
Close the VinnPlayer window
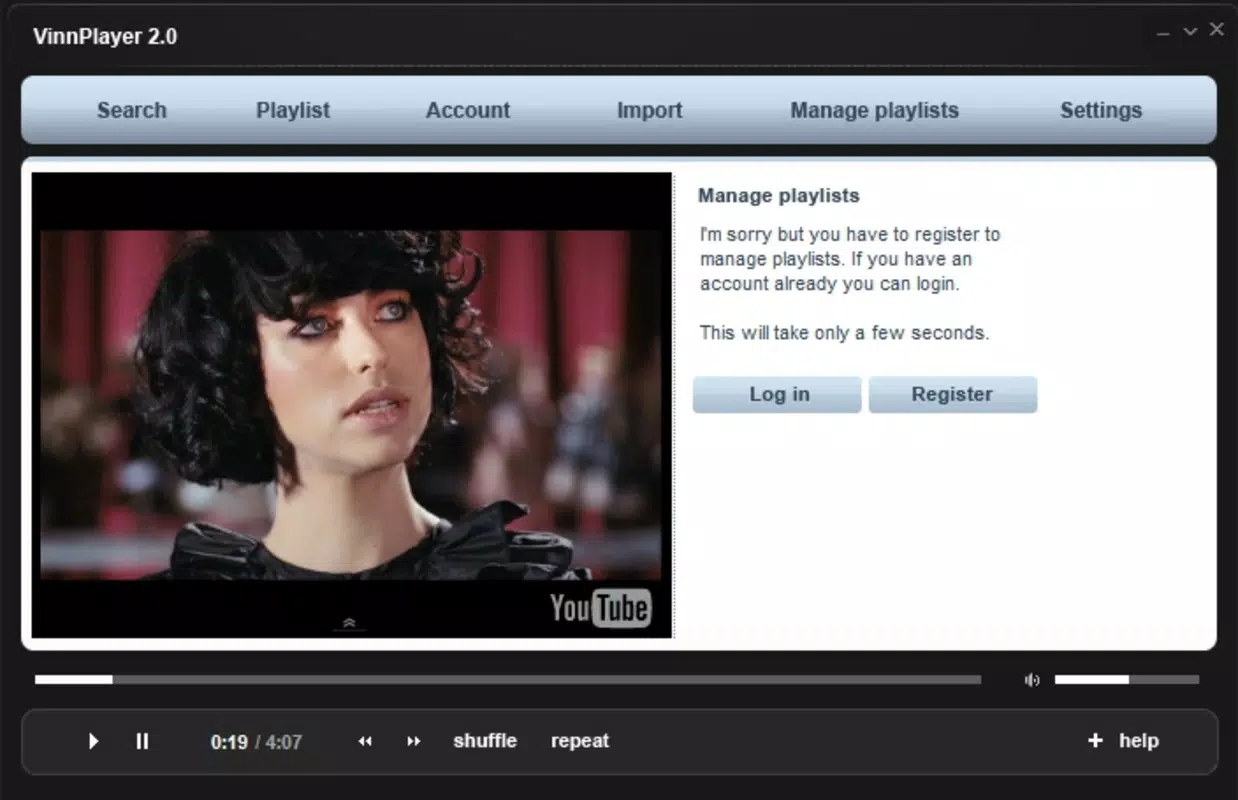[x=1217, y=30]
